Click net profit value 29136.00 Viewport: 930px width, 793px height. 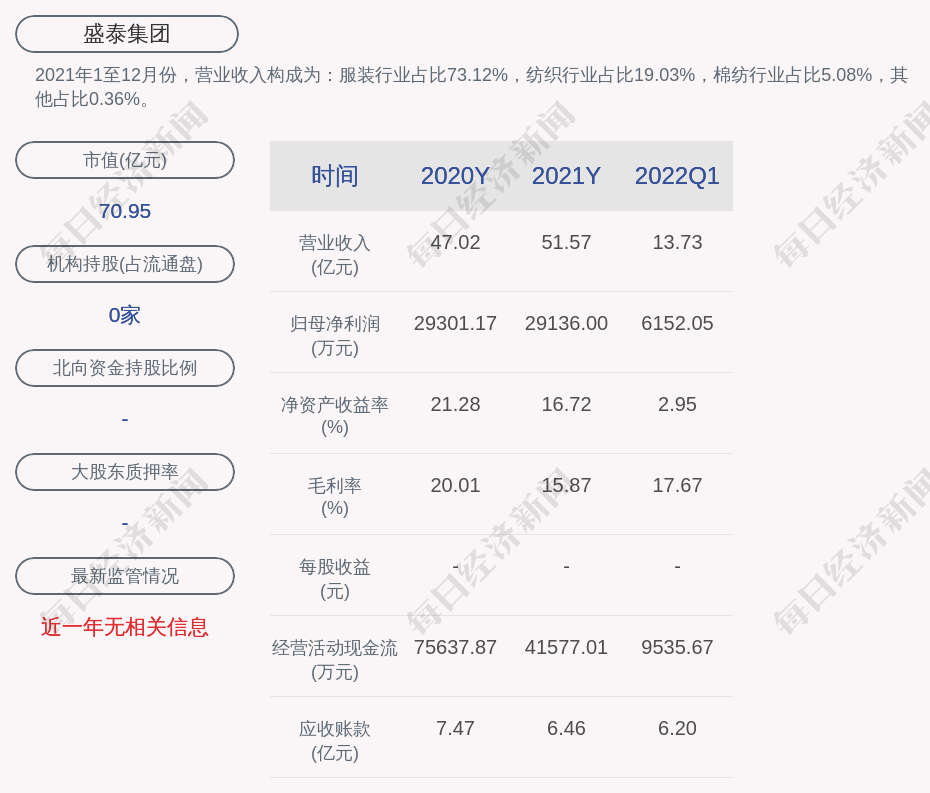tap(566, 323)
